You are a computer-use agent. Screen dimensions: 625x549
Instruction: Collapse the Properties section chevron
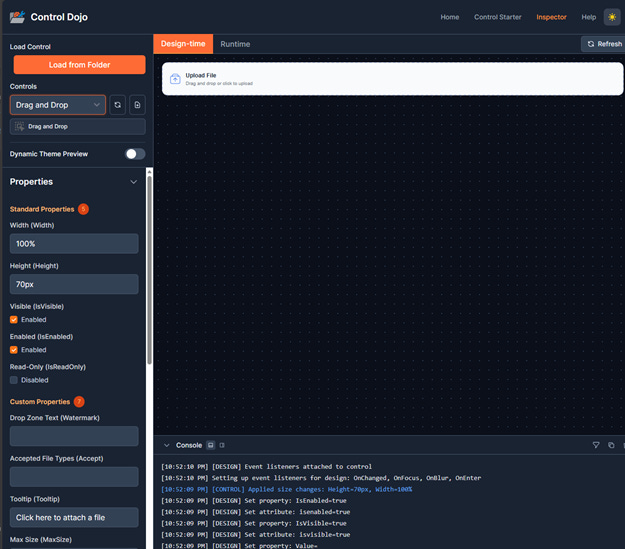click(134, 182)
